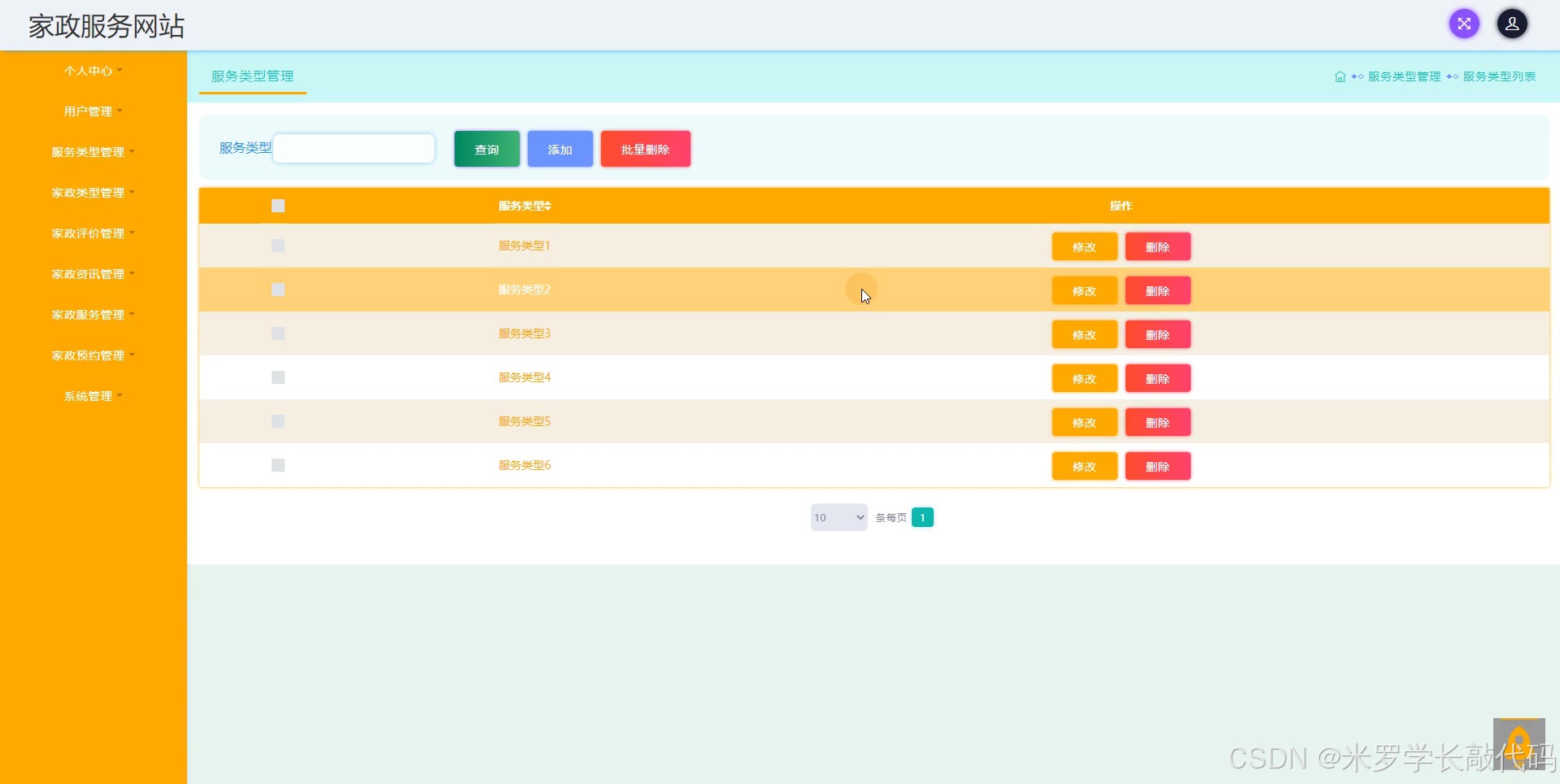Viewport: 1560px width, 784px height.
Task: Click 修改 for 服务类型1
Action: [x=1084, y=246]
